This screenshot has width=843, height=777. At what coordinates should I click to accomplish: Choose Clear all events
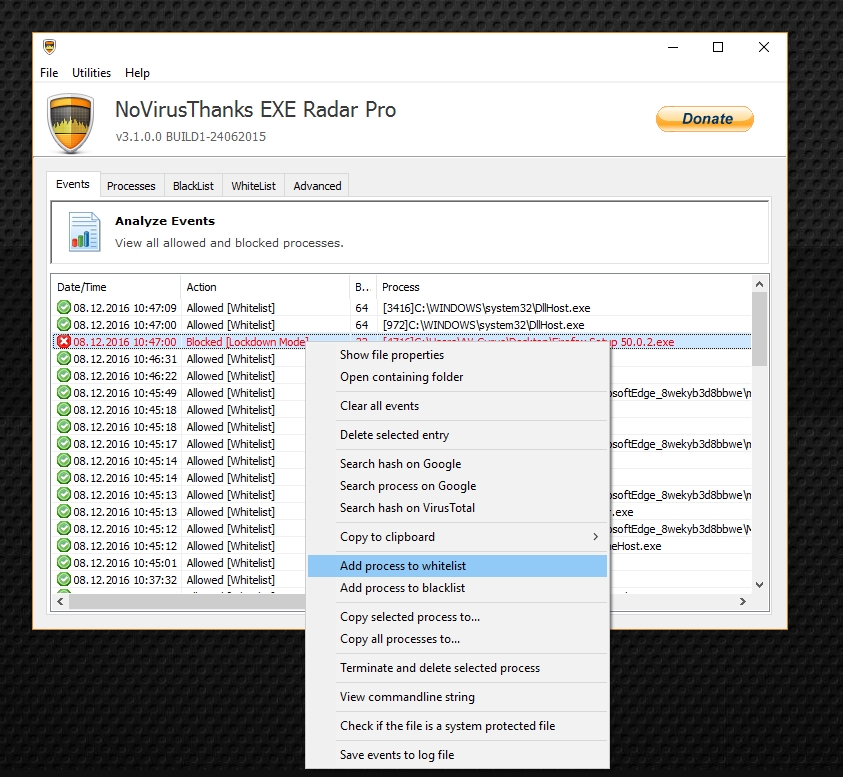[457, 406]
